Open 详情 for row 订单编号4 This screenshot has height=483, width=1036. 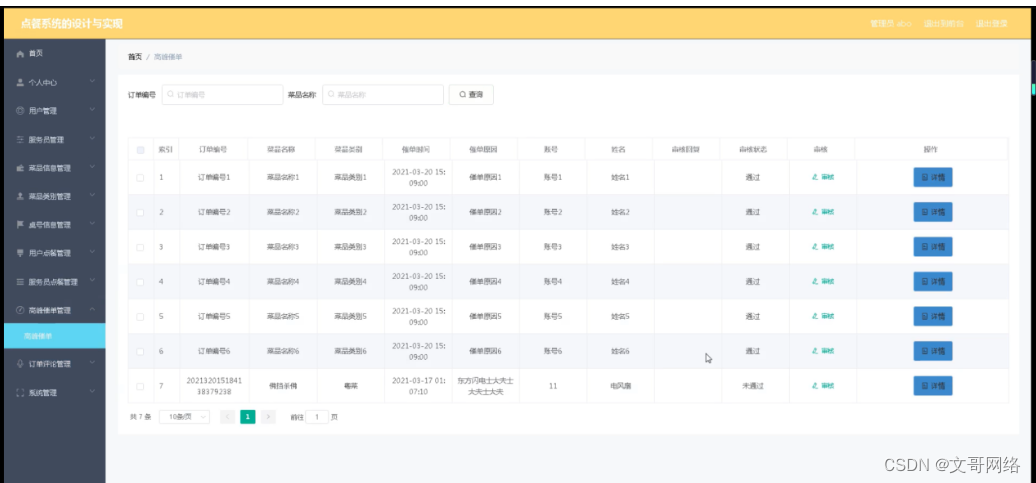933,281
